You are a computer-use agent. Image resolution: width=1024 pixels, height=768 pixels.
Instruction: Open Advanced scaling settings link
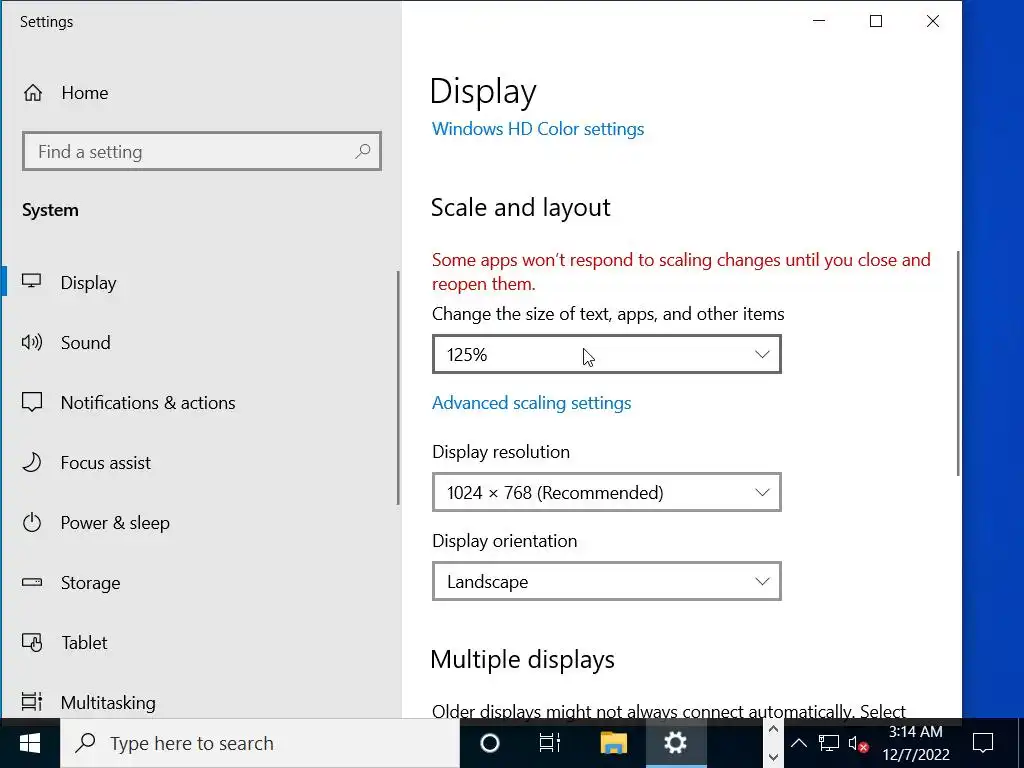(x=532, y=403)
